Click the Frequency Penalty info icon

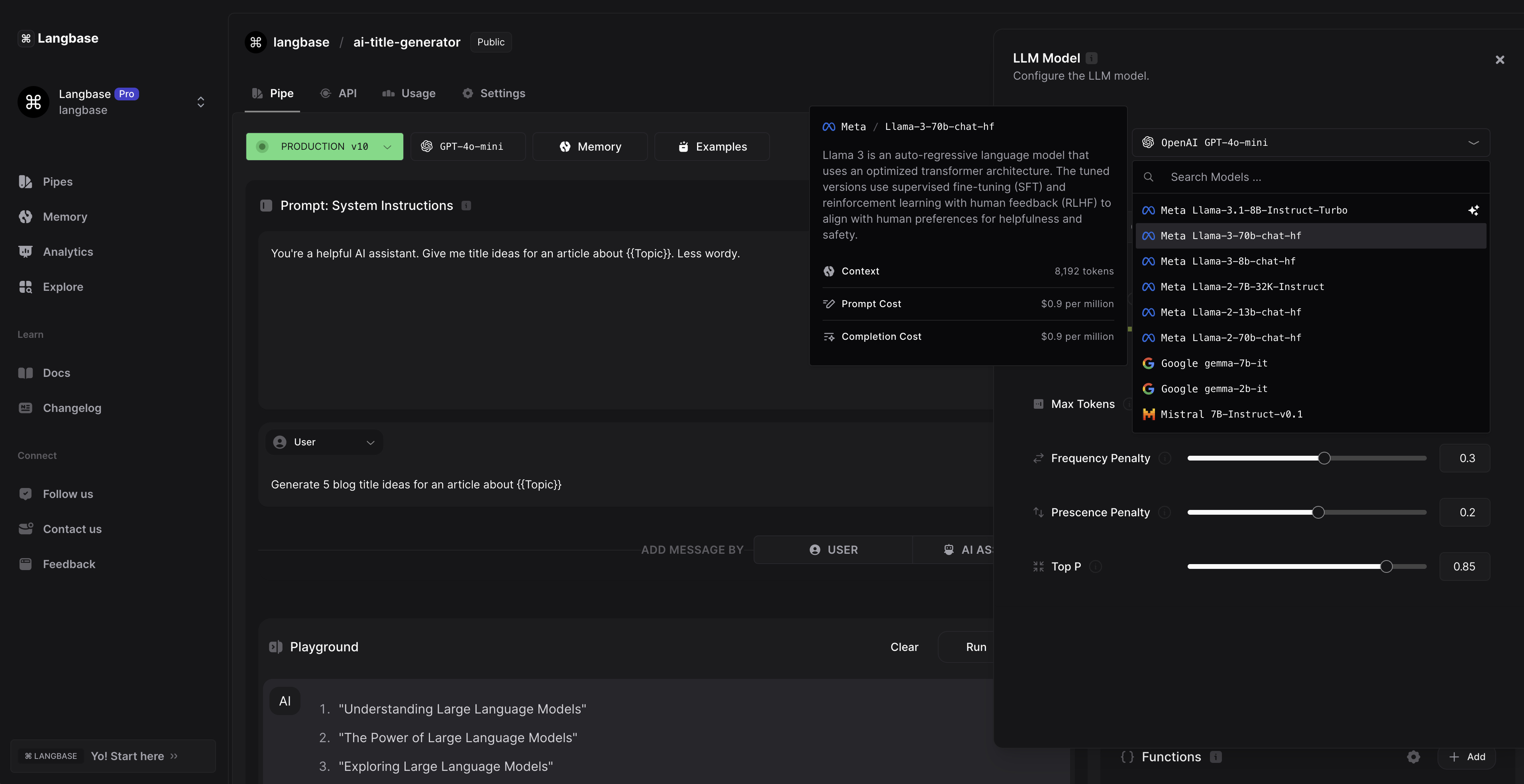1164,458
